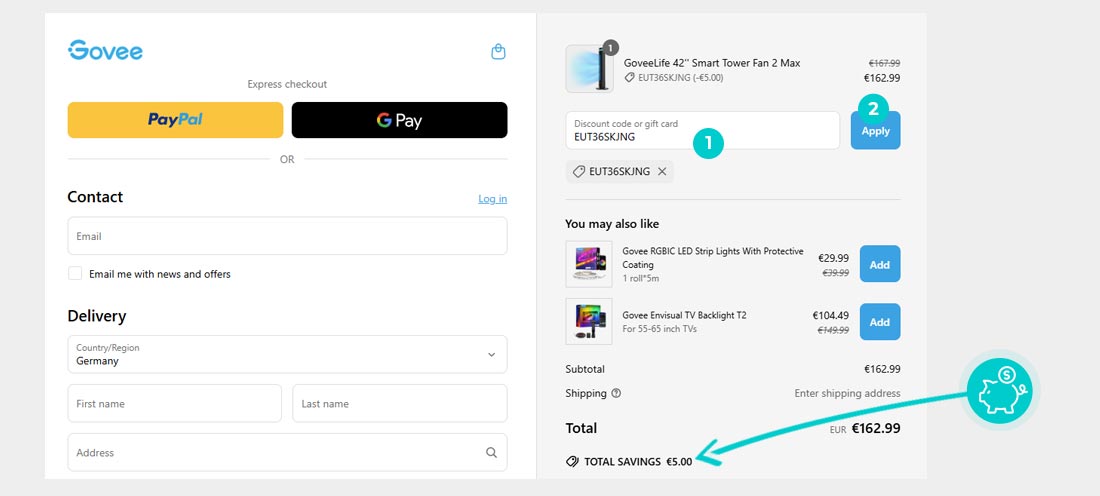The width and height of the screenshot is (1100, 496).
Task: Click the 'TOTAL SAVINGS €5.00' text
Action: (638, 462)
